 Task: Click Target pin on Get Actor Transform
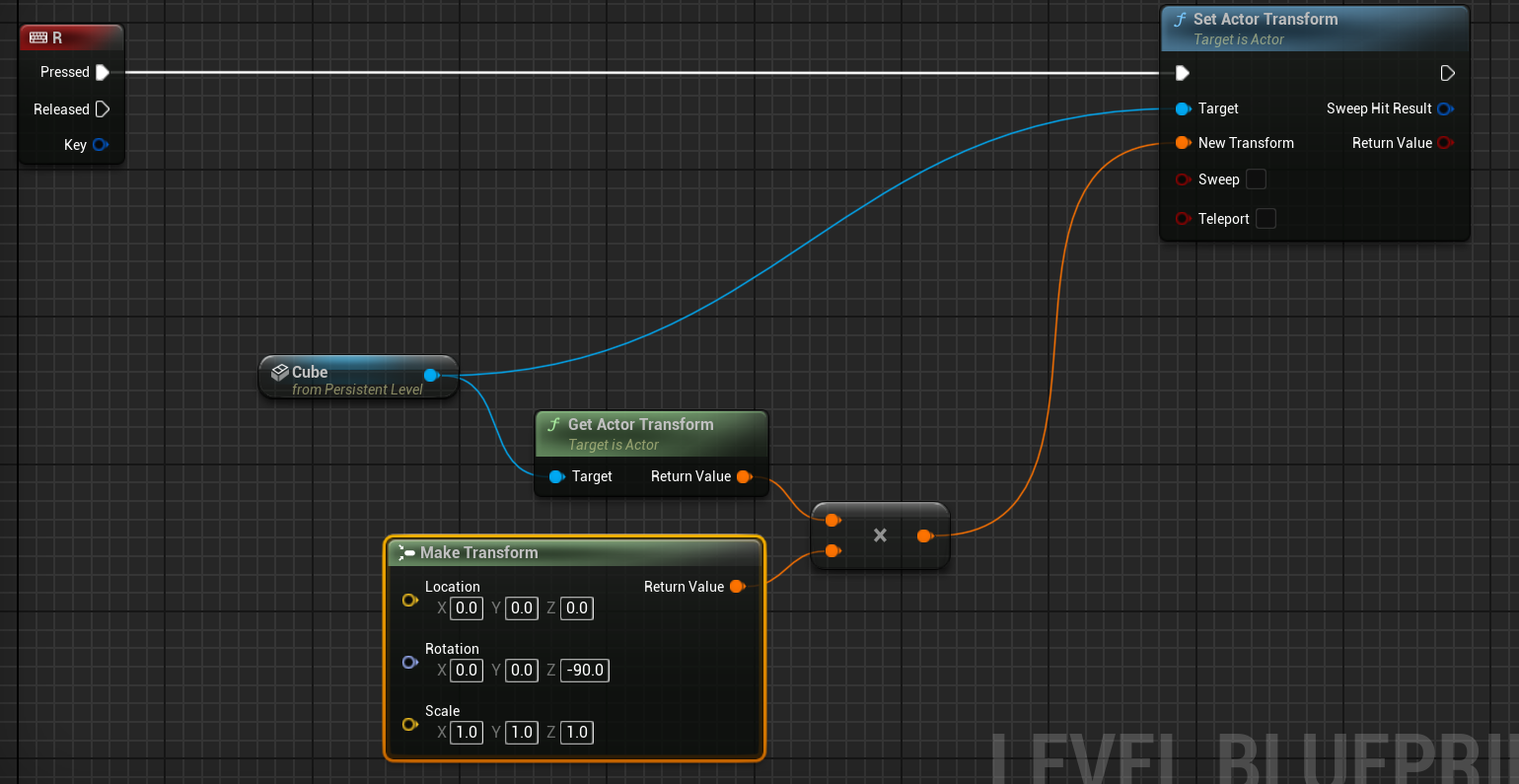(557, 476)
